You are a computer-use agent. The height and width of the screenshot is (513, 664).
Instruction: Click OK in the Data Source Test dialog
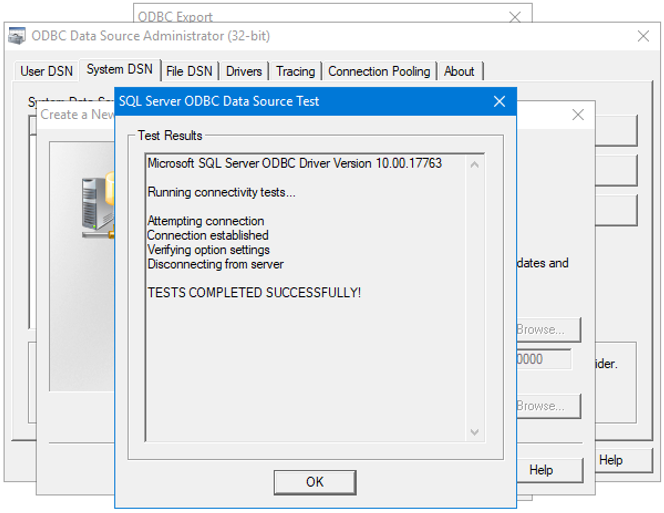[315, 482]
